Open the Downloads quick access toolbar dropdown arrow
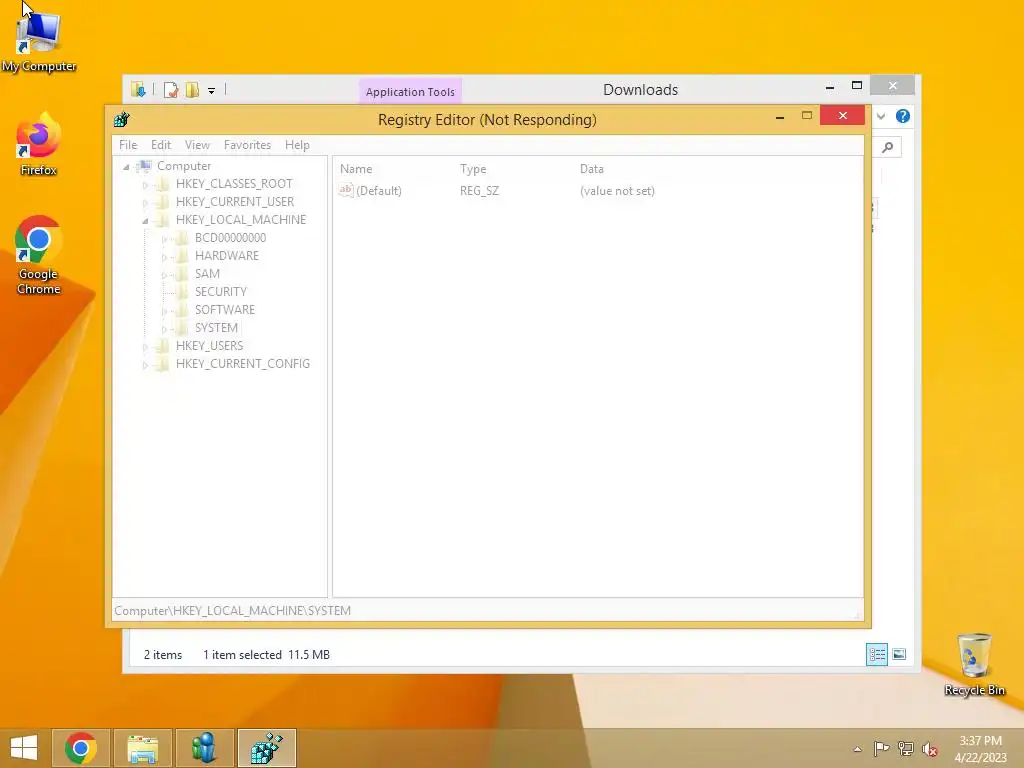This screenshot has height=768, width=1024. click(212, 91)
